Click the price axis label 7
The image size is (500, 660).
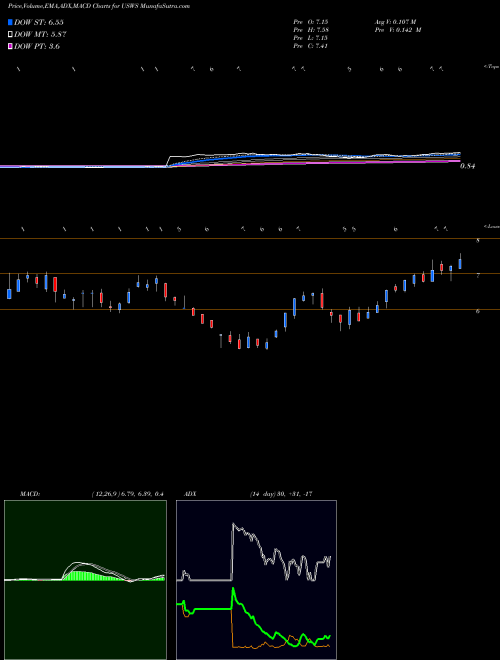point(478,276)
